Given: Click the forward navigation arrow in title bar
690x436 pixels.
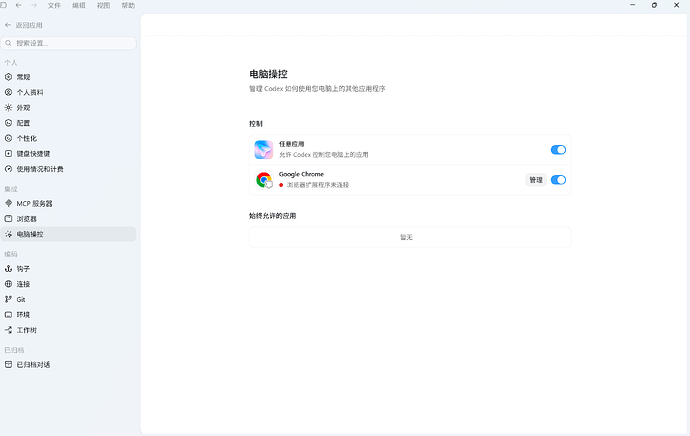Looking at the screenshot, I should (34, 5).
